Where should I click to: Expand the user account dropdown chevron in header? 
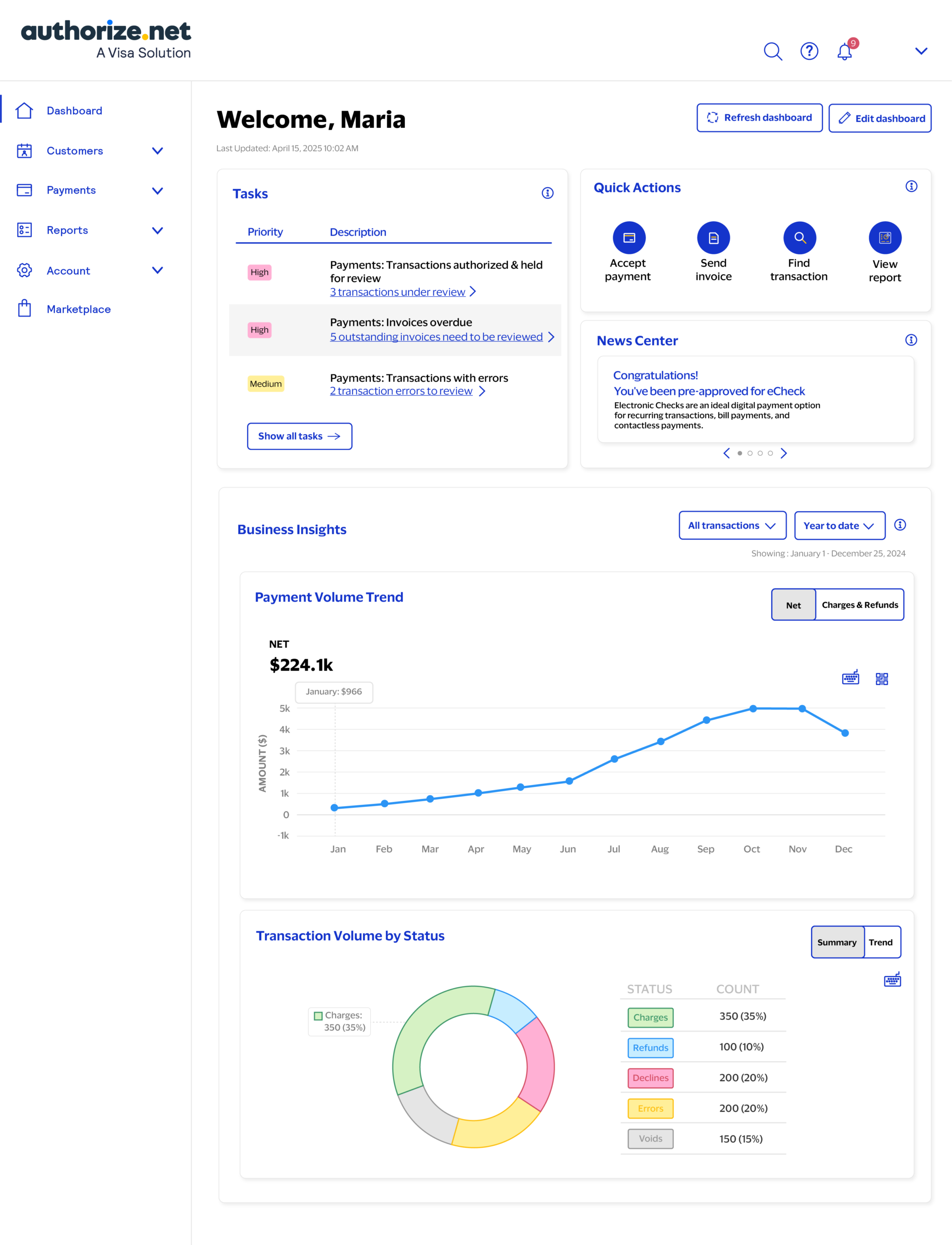tap(921, 51)
